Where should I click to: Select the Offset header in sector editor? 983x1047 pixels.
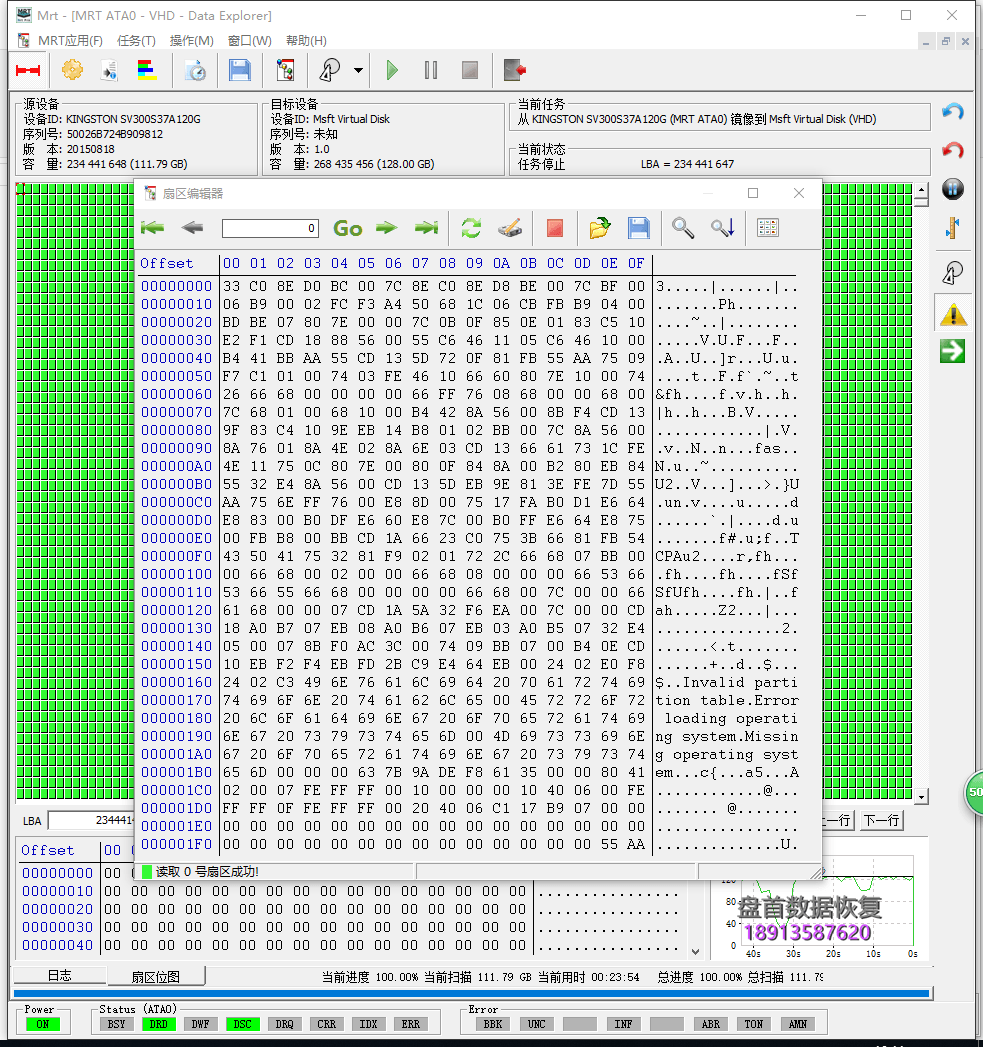[167, 264]
